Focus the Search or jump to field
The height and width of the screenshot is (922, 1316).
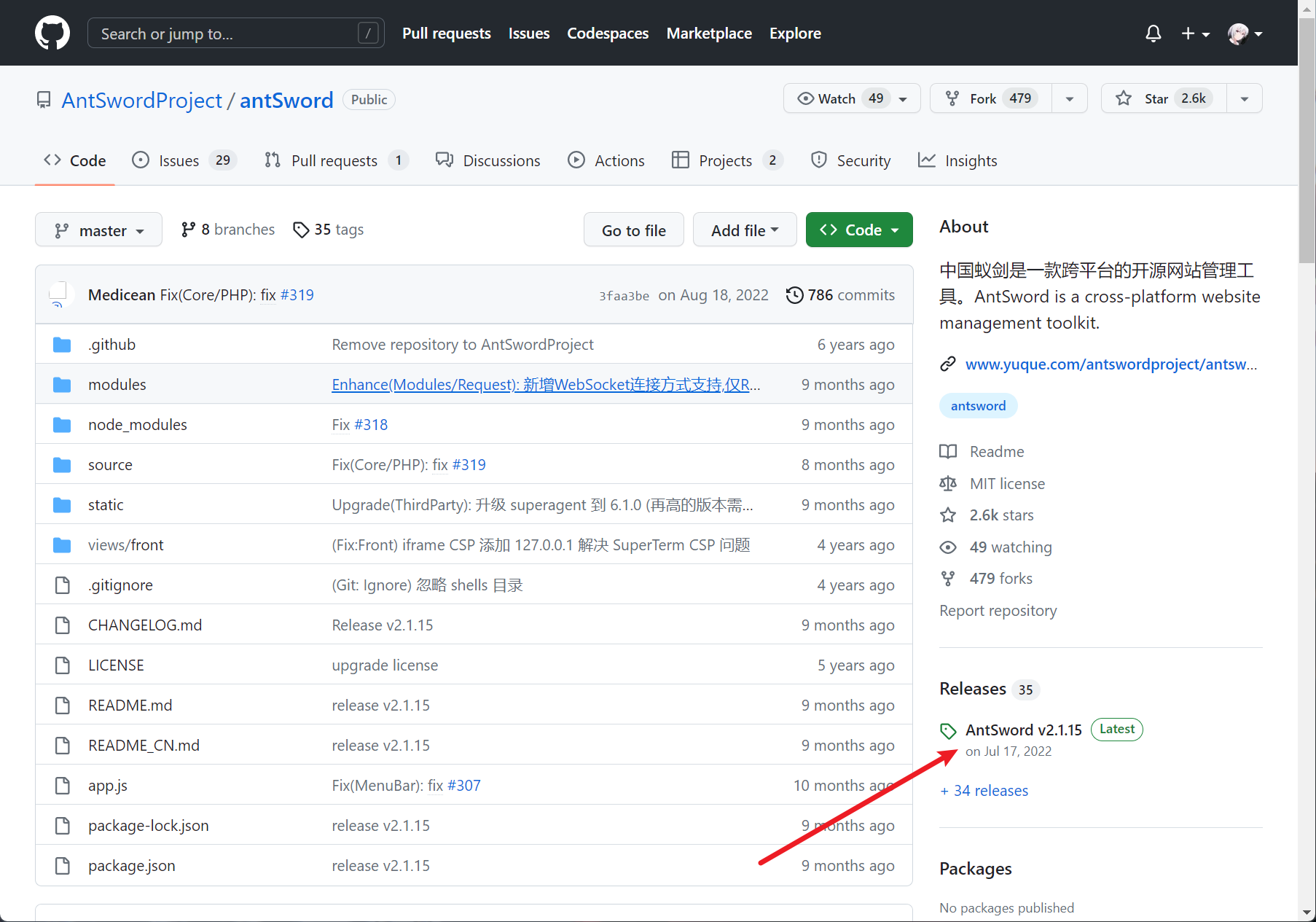pyautogui.click(x=226, y=34)
